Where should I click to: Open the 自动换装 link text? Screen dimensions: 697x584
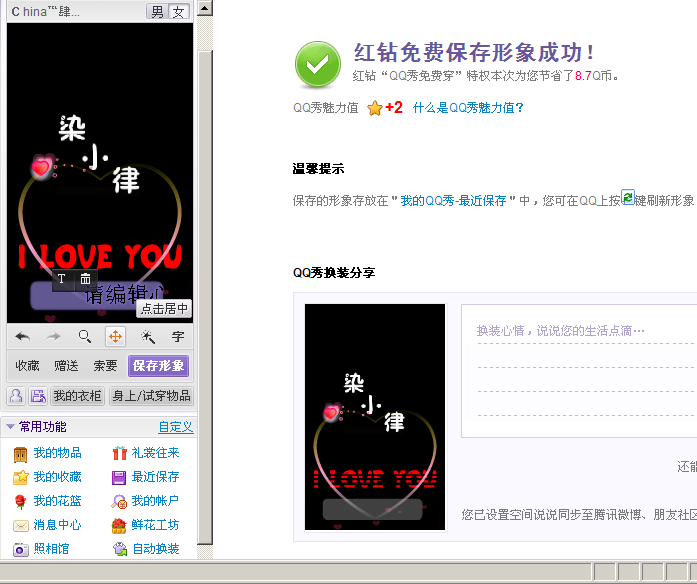point(156,549)
